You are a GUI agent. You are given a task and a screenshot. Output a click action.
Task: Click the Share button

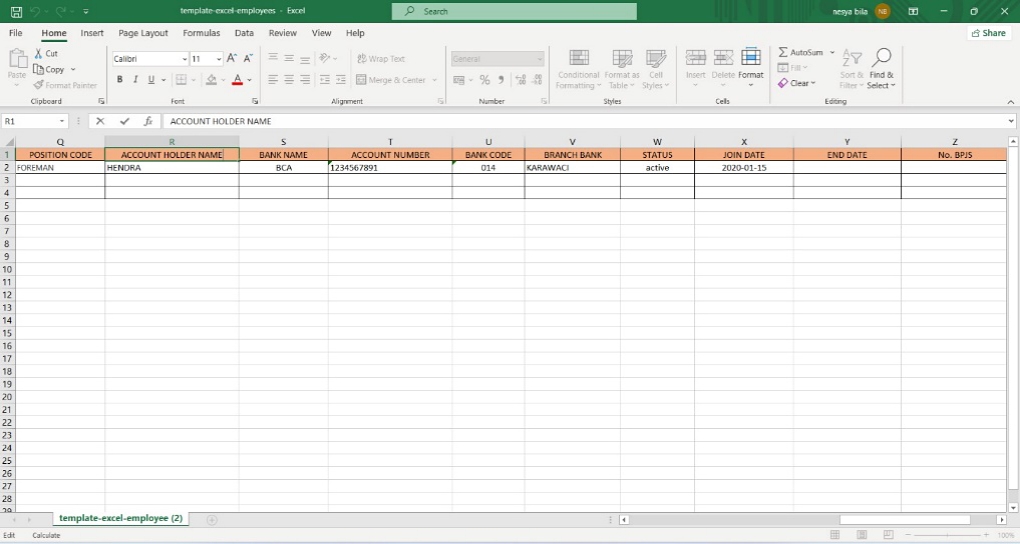click(988, 33)
